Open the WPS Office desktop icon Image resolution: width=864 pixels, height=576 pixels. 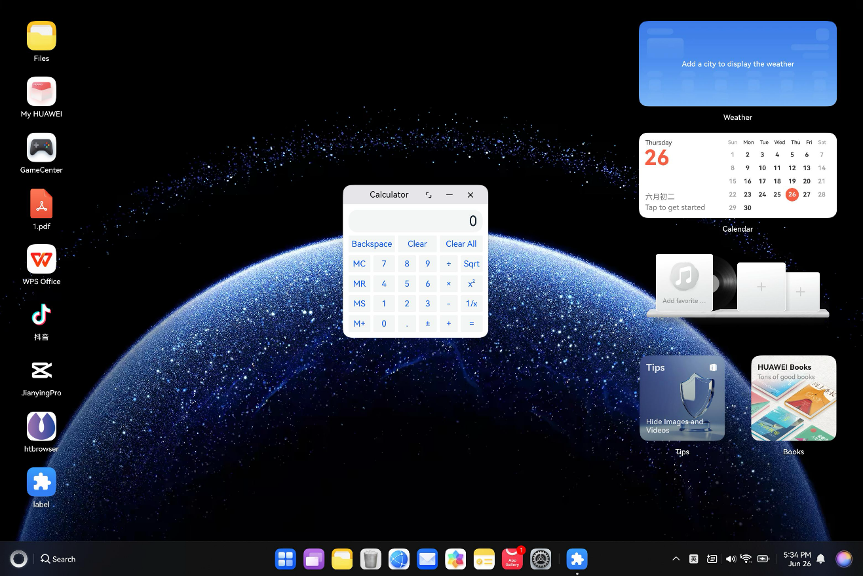(x=41, y=260)
